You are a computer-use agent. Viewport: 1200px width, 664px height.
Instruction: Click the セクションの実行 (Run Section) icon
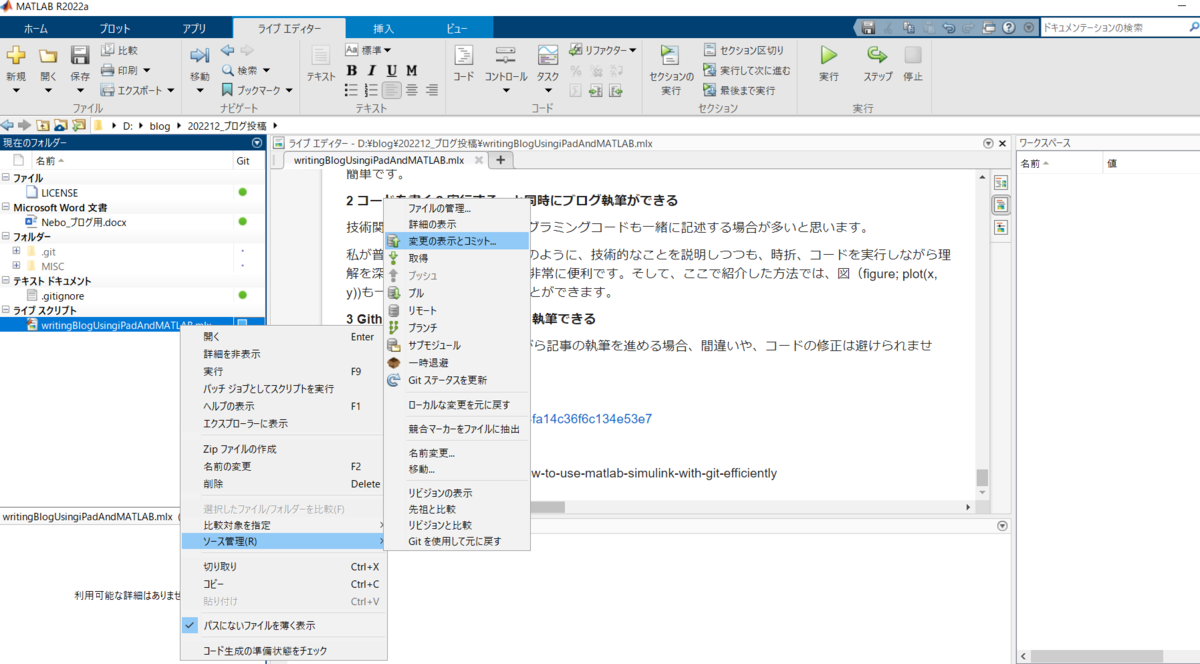pos(671,56)
